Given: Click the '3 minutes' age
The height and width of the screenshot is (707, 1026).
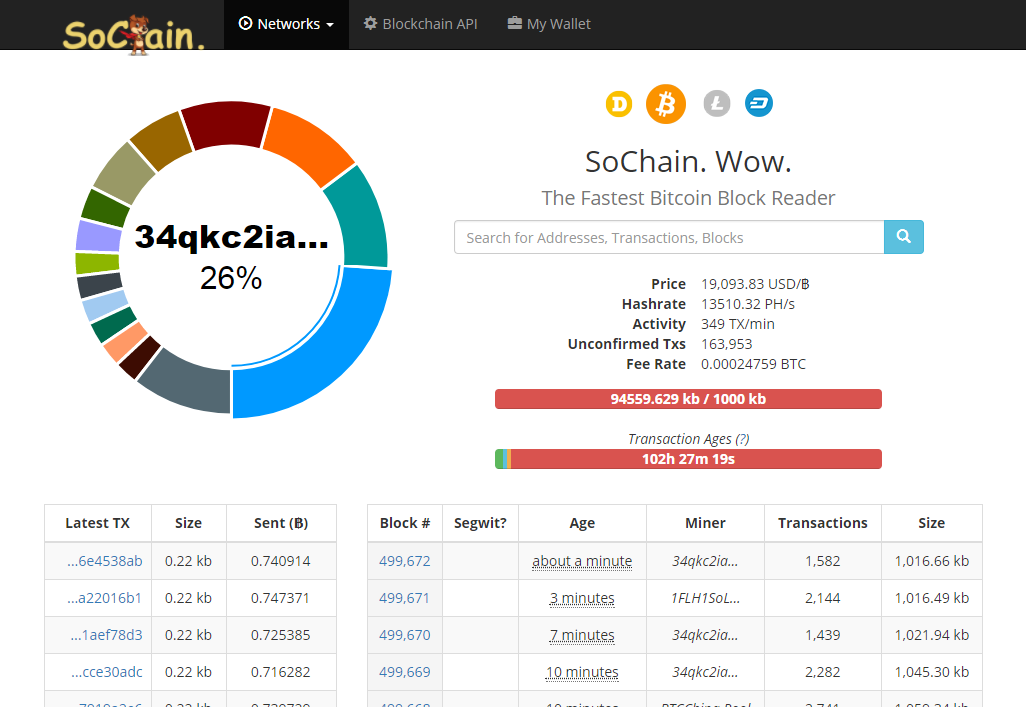Looking at the screenshot, I should [x=582, y=598].
